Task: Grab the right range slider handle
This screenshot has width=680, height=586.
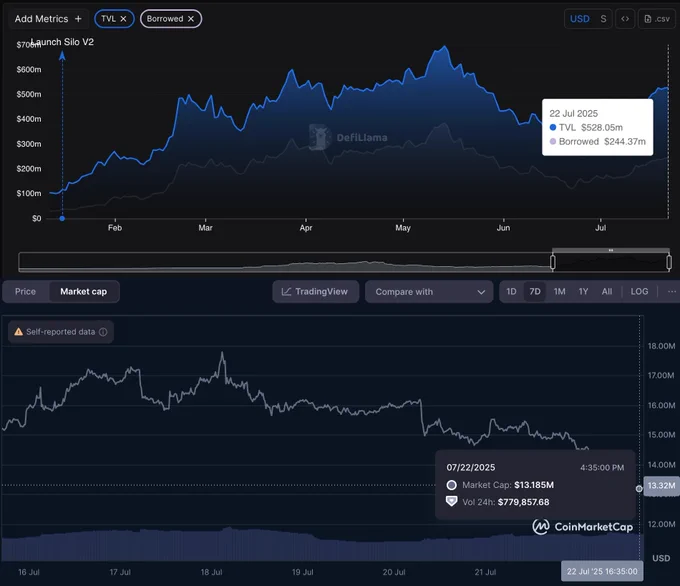Action: point(669,262)
